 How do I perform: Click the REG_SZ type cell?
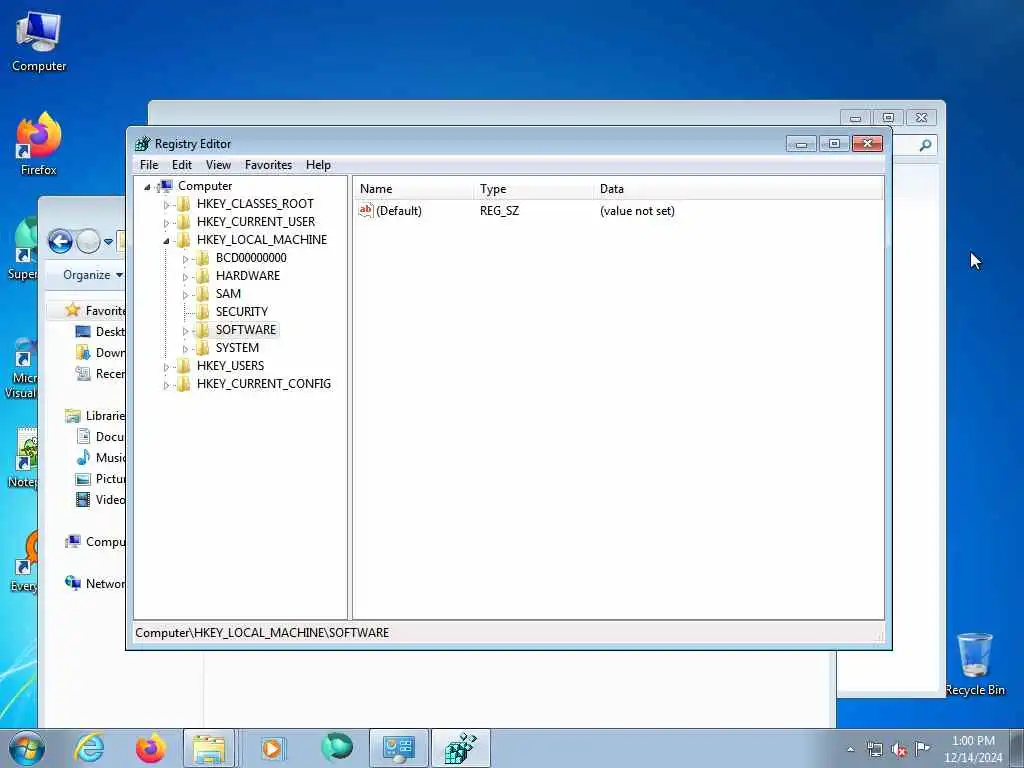pyautogui.click(x=500, y=211)
